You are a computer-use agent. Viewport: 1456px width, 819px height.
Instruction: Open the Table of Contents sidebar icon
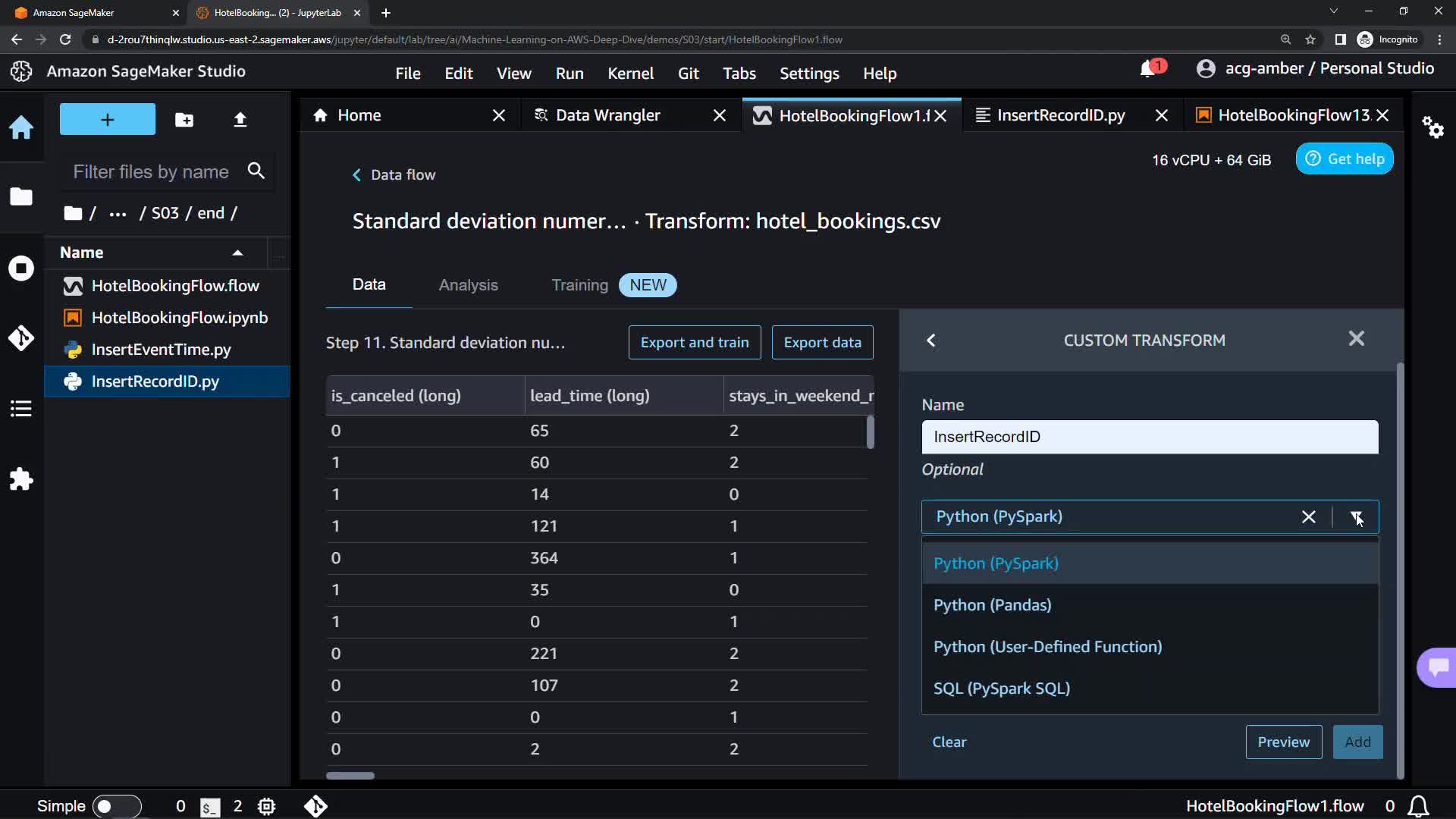tap(21, 409)
